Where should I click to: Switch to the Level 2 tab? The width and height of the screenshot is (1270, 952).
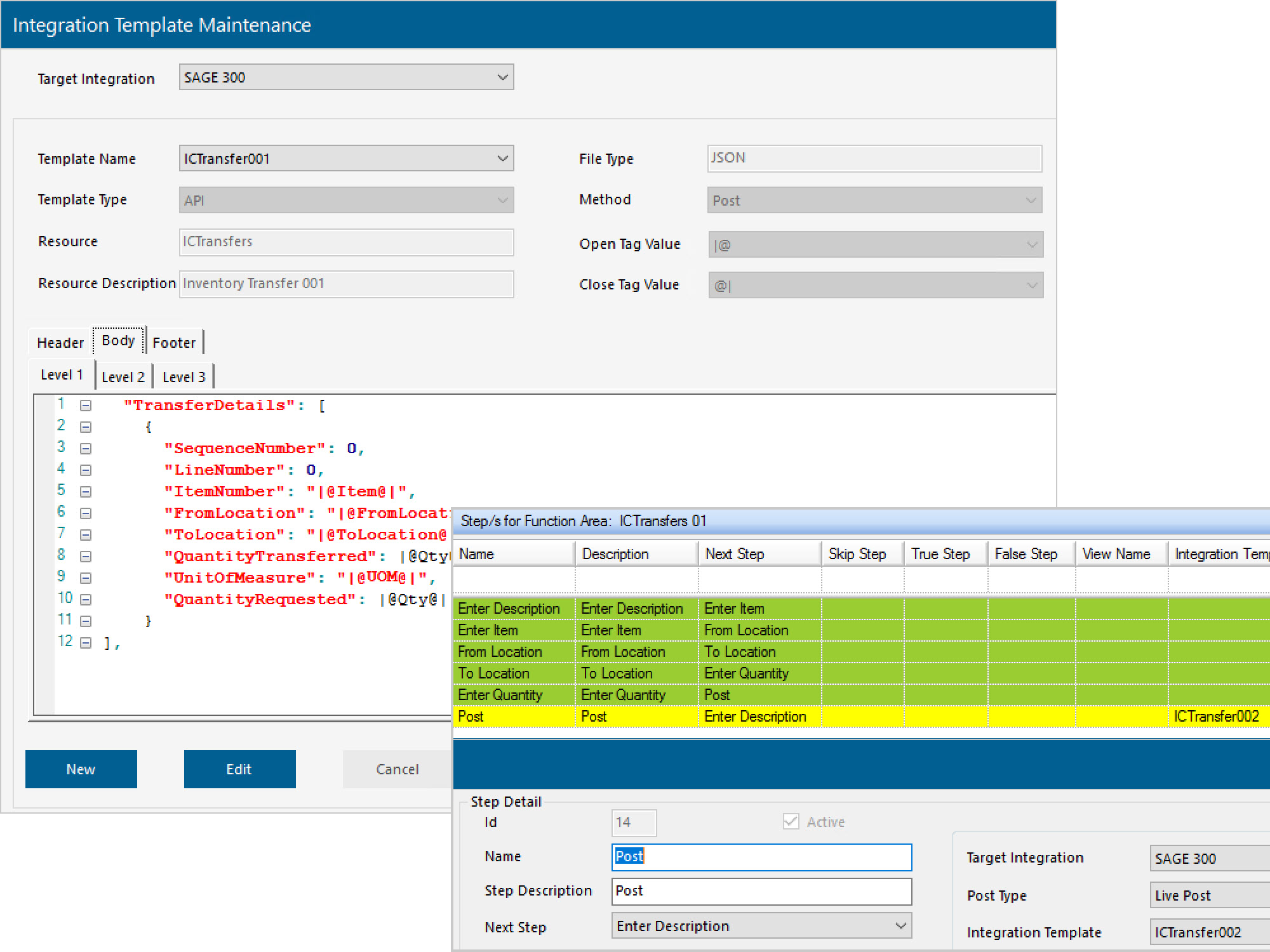(x=123, y=376)
